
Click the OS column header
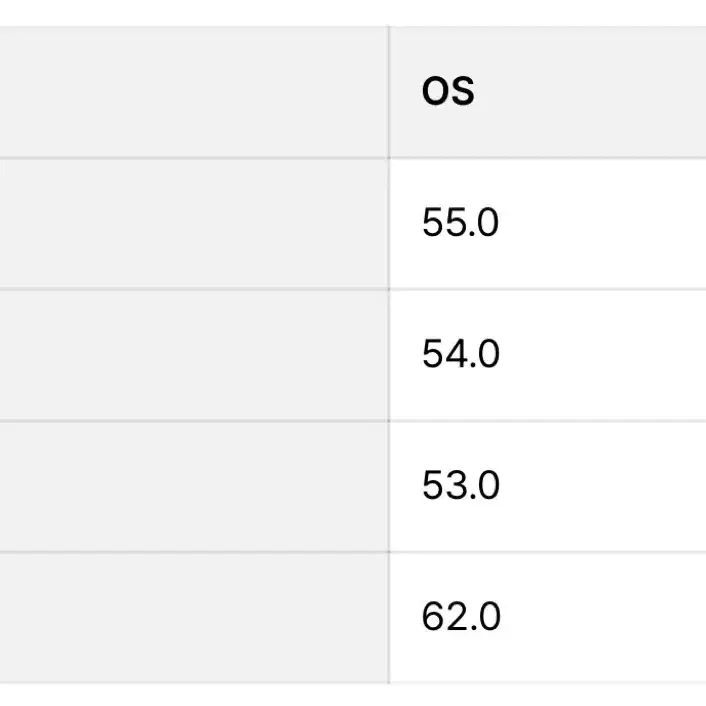tap(448, 92)
